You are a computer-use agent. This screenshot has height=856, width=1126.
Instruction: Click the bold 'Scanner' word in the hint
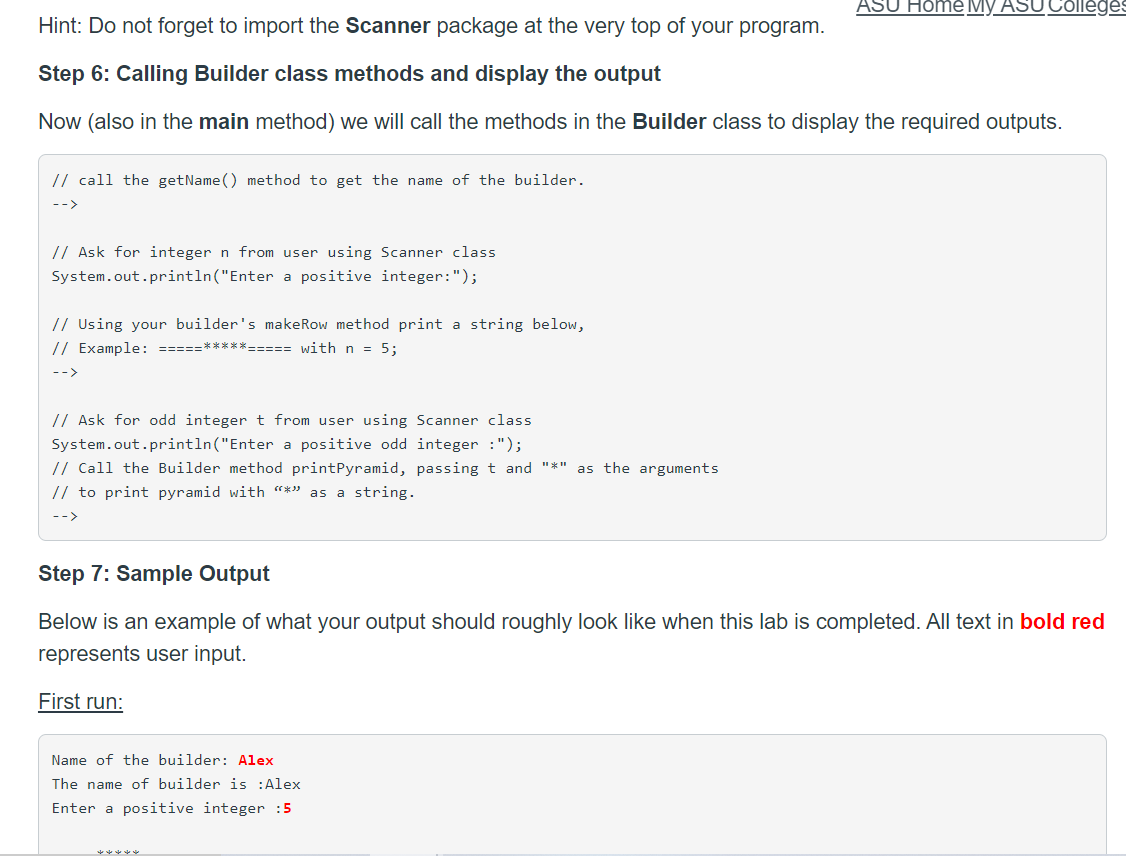tap(388, 26)
